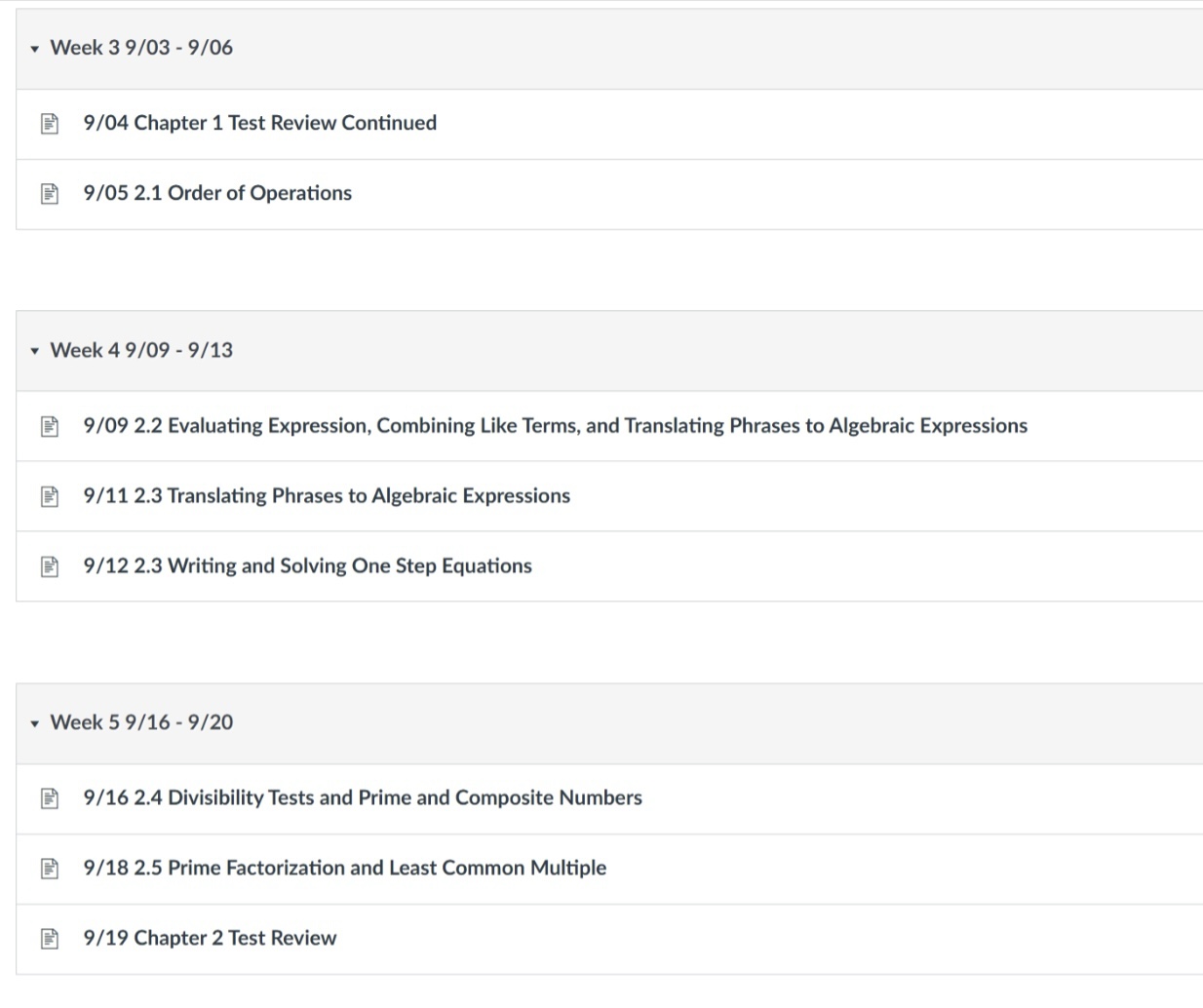Click page icon beside 9/19 Chapter 2 Test Review
The image size is (1203, 1008).
pos(50,939)
